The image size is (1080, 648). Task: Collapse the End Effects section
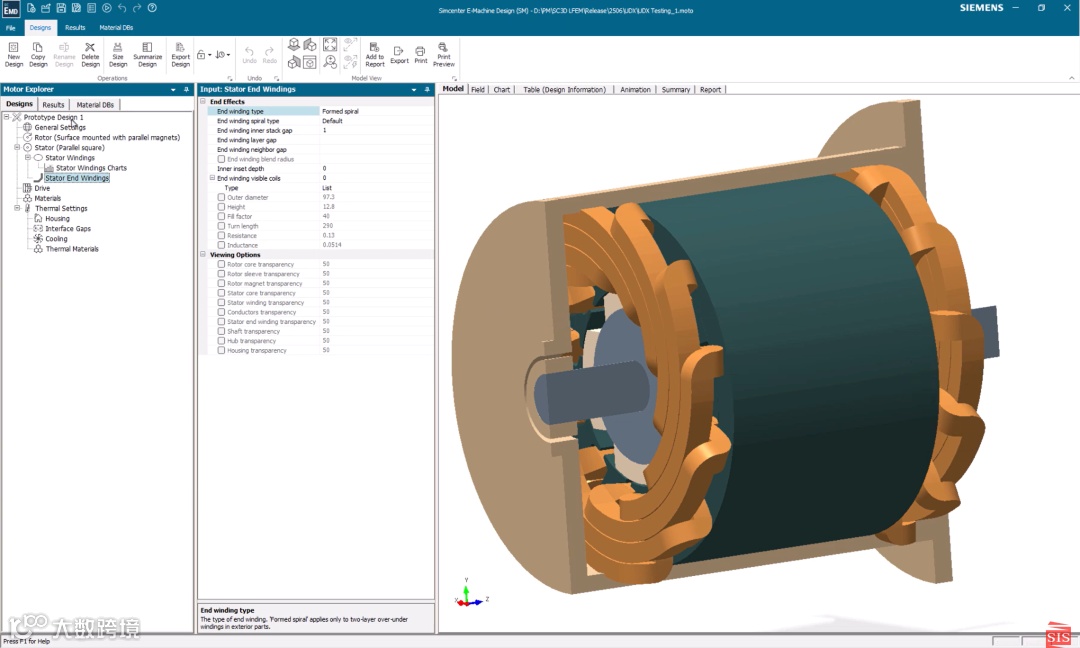[203, 101]
